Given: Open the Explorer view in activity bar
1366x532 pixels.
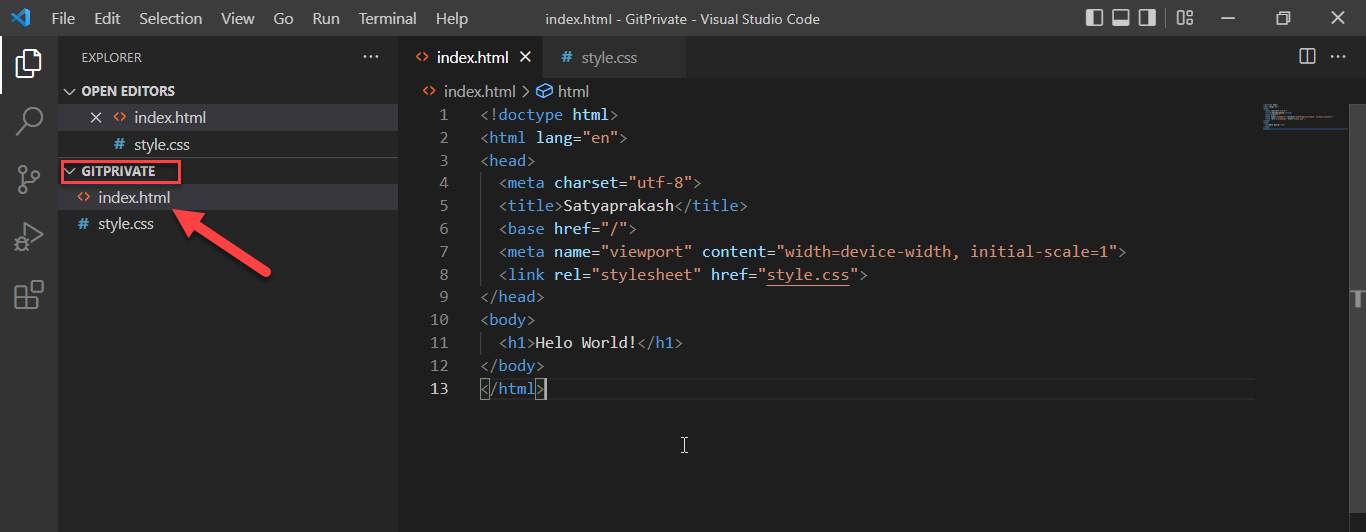Looking at the screenshot, I should [28, 64].
